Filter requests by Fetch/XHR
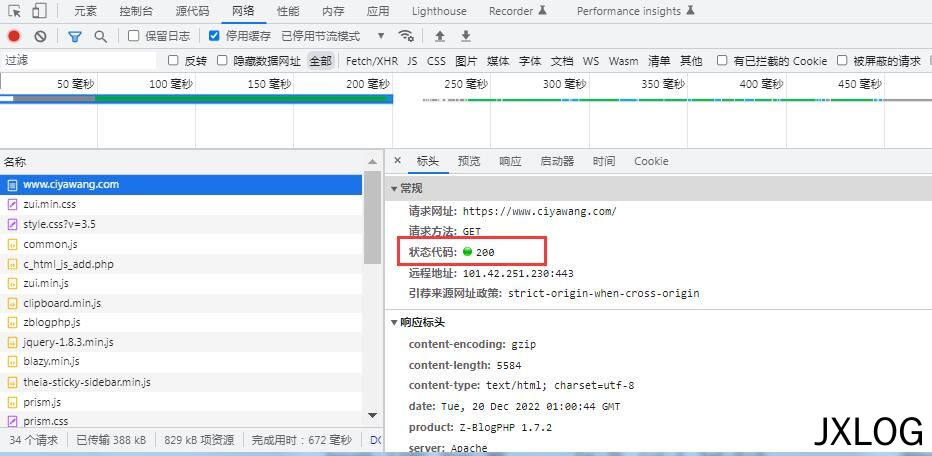932x456 pixels. (x=372, y=61)
